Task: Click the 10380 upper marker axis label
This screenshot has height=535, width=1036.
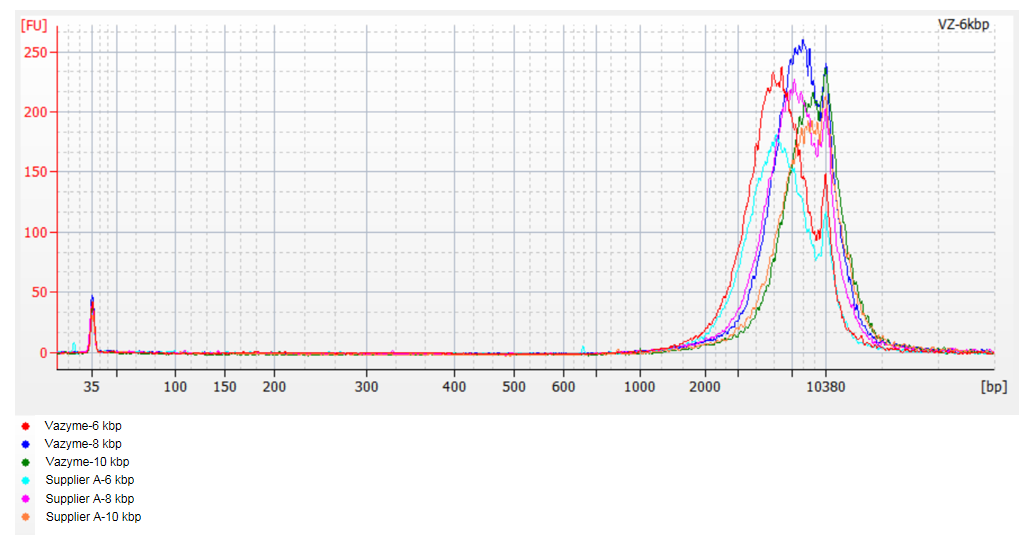Action: pos(825,386)
